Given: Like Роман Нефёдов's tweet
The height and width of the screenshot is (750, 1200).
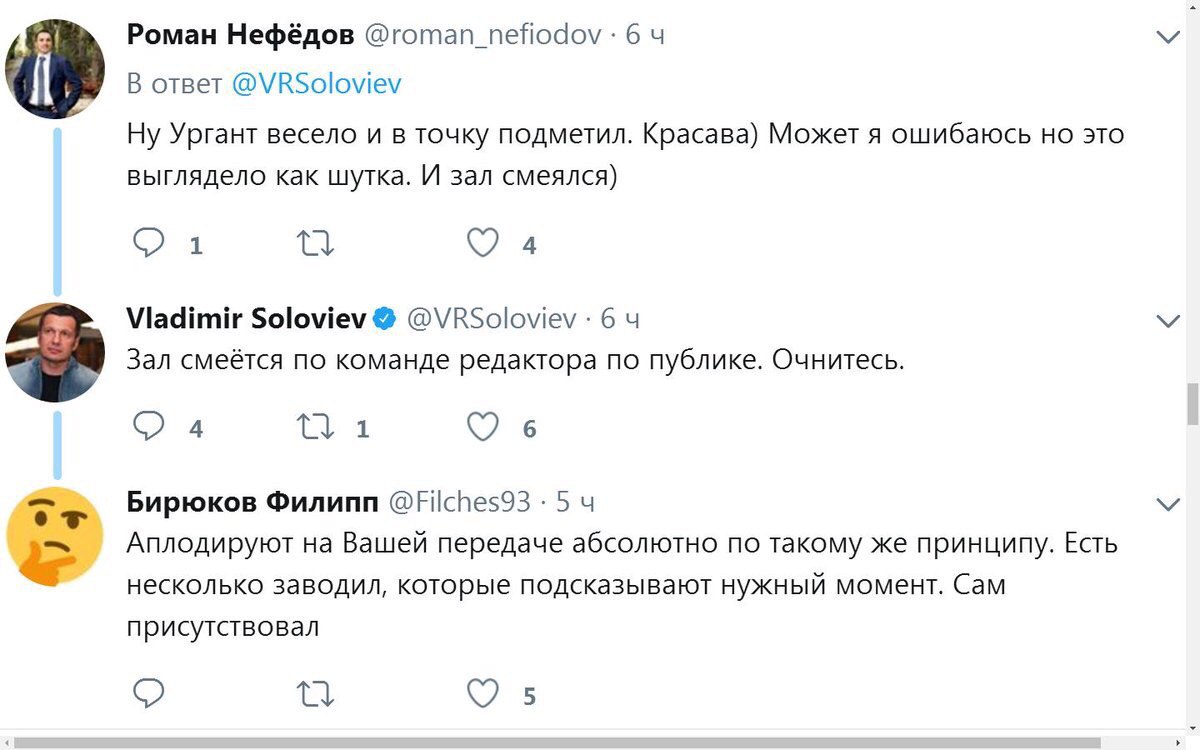Looking at the screenshot, I should click(483, 243).
